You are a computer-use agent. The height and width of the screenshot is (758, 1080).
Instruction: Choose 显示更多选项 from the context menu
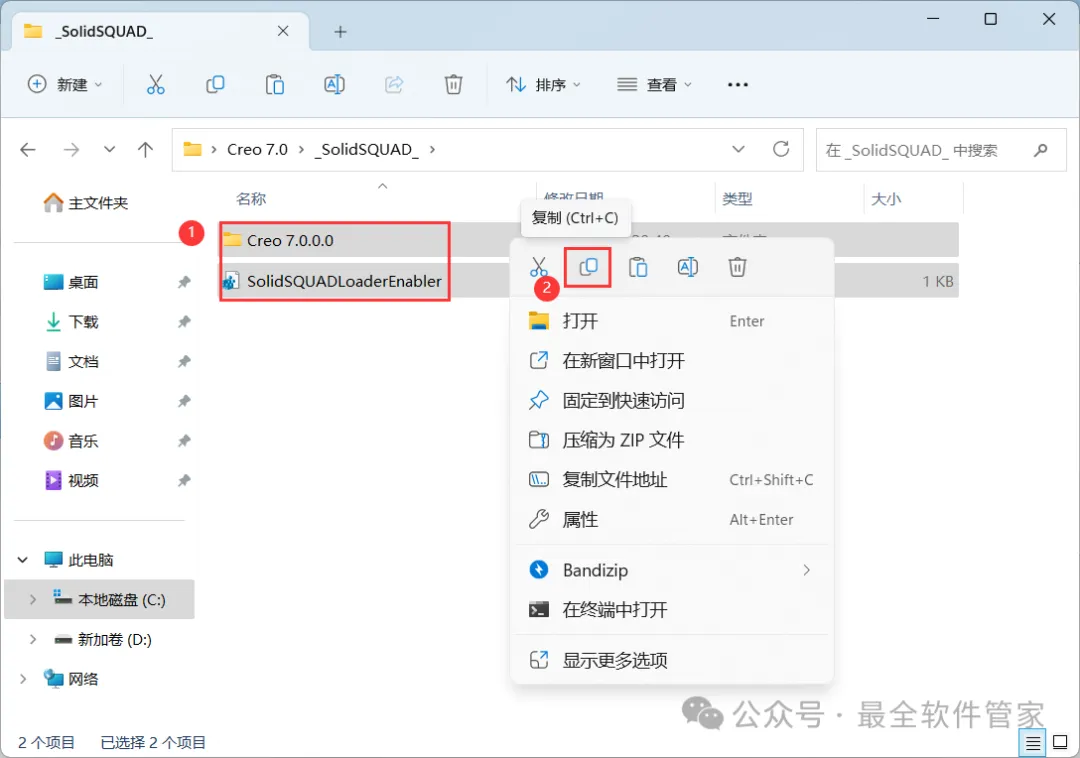click(672, 660)
